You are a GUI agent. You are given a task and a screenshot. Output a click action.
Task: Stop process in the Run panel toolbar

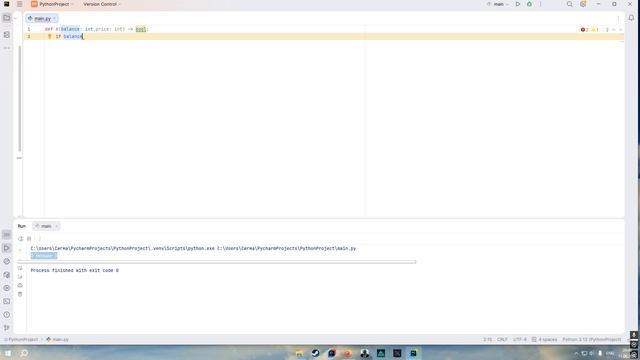point(29,239)
